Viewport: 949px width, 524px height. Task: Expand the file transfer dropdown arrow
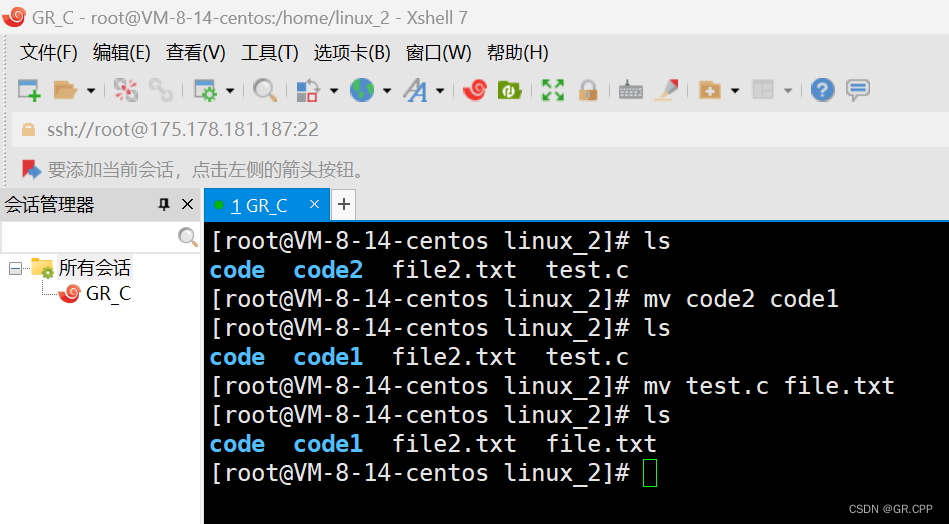click(x=333, y=91)
